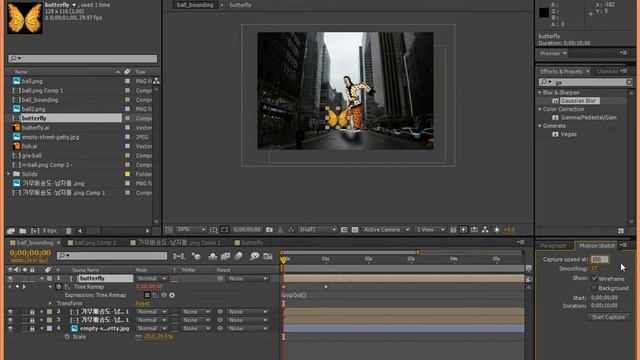This screenshot has width=640, height=360.
Task: Open timeline button in viewer footer
Action: click(x=474, y=230)
